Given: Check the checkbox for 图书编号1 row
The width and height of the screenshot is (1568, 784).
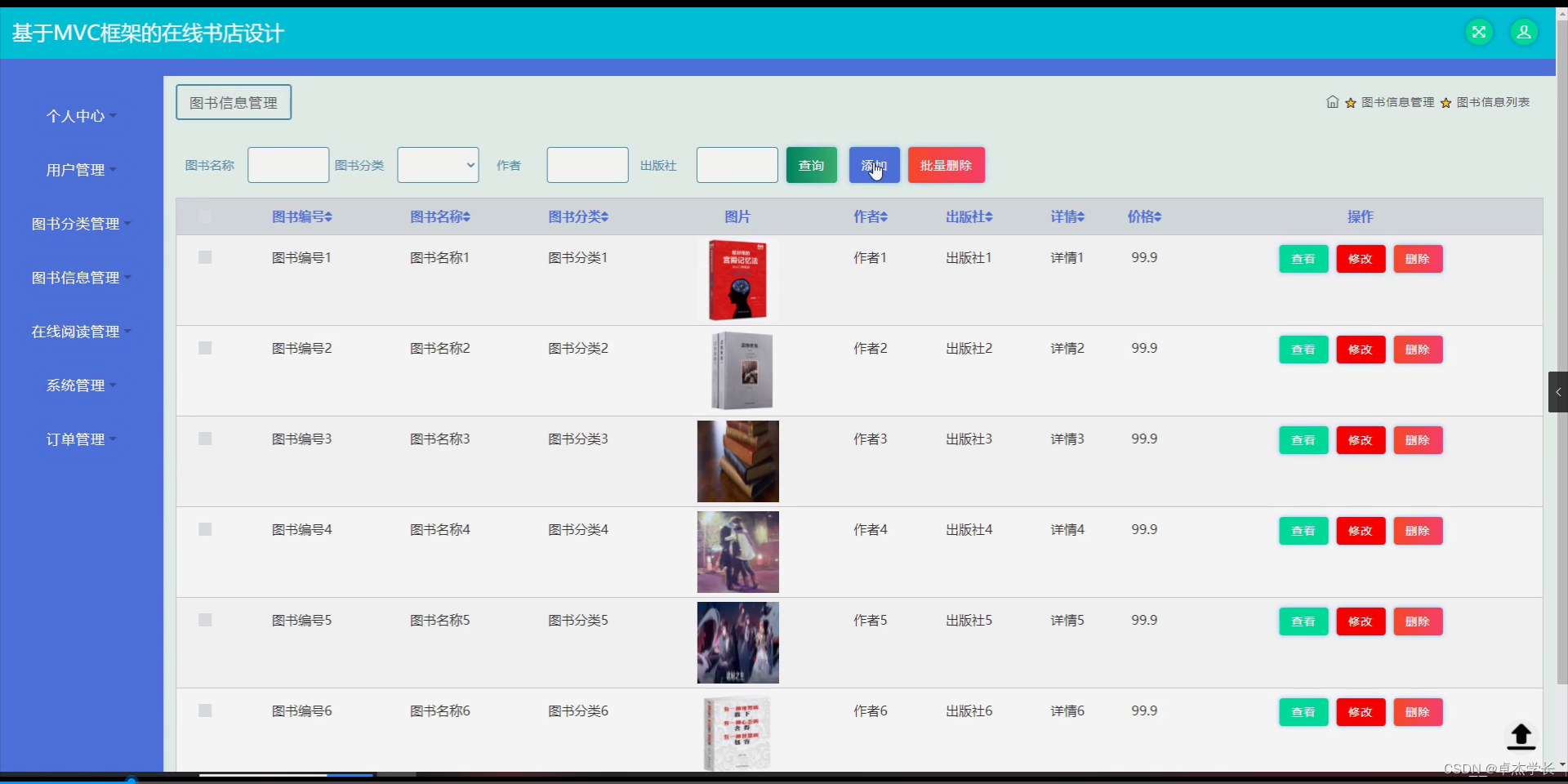Looking at the screenshot, I should (205, 257).
